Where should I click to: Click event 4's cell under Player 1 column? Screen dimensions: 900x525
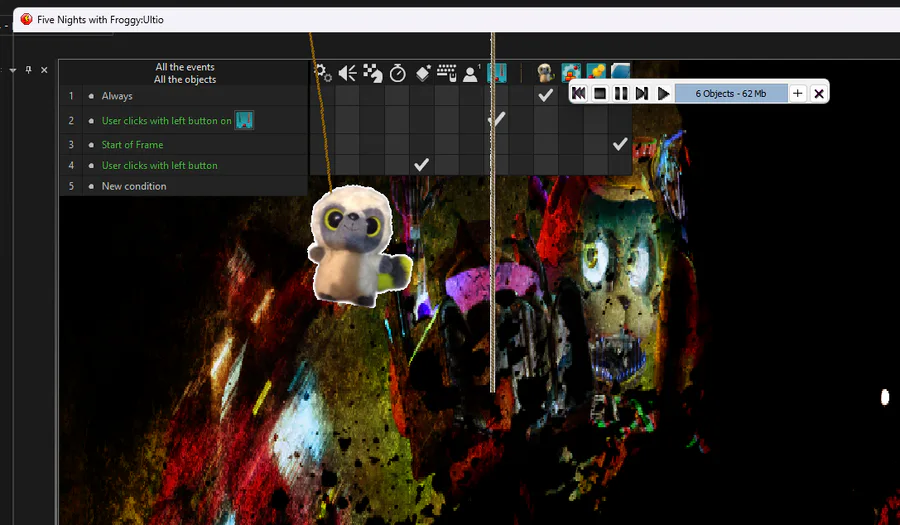[x=471, y=165]
